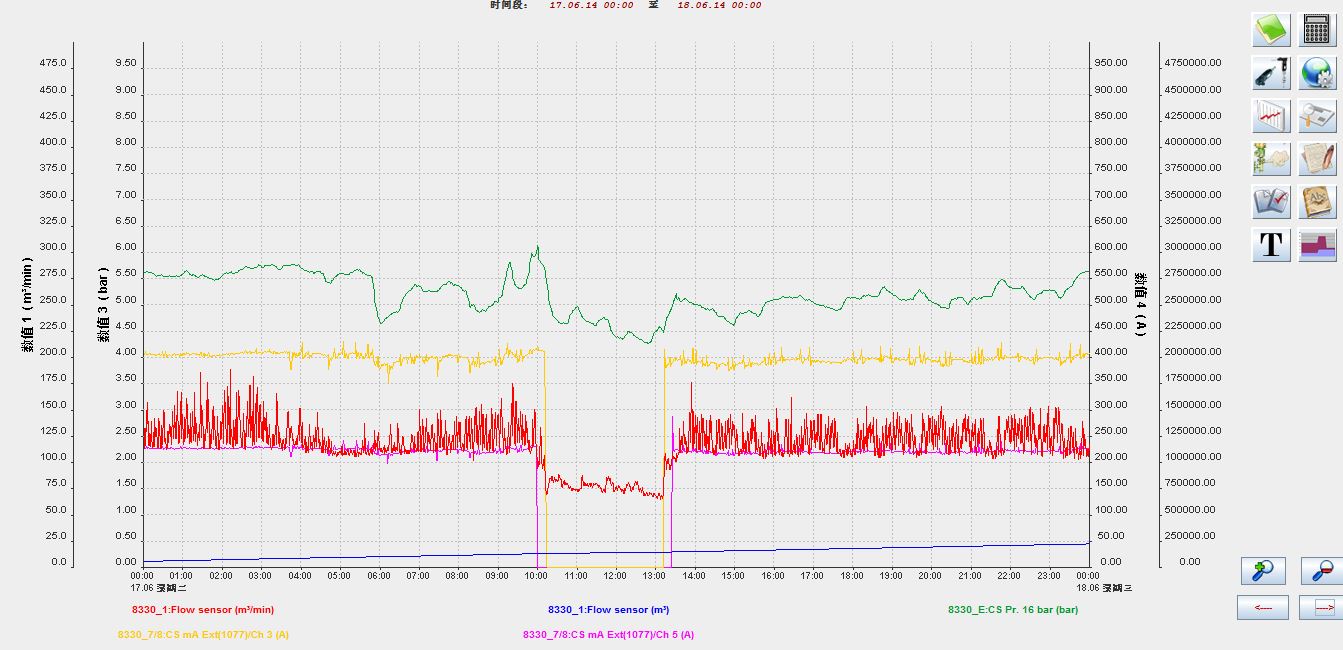Click the sensor probe instruments icon

(1271, 73)
